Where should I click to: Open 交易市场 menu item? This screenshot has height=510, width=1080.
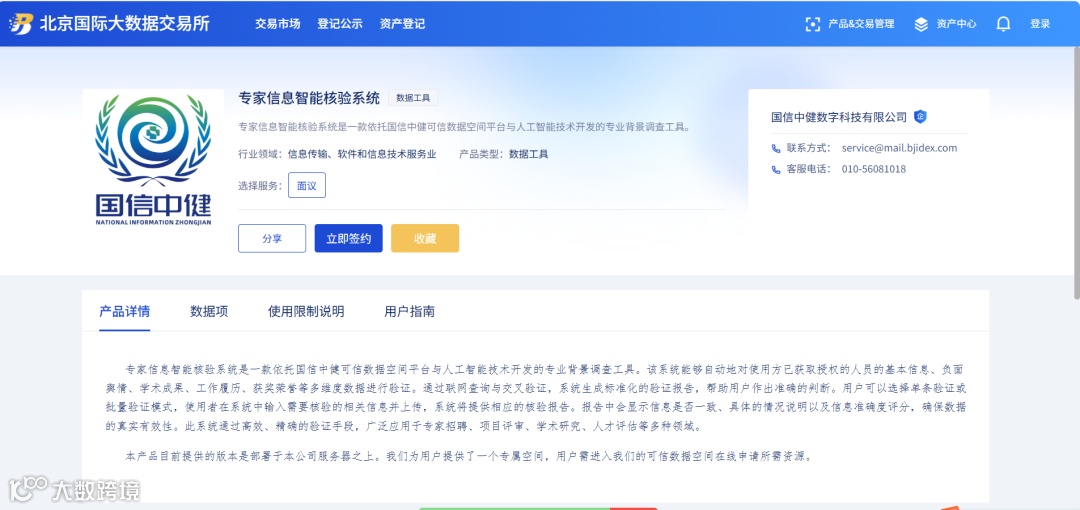click(x=278, y=23)
